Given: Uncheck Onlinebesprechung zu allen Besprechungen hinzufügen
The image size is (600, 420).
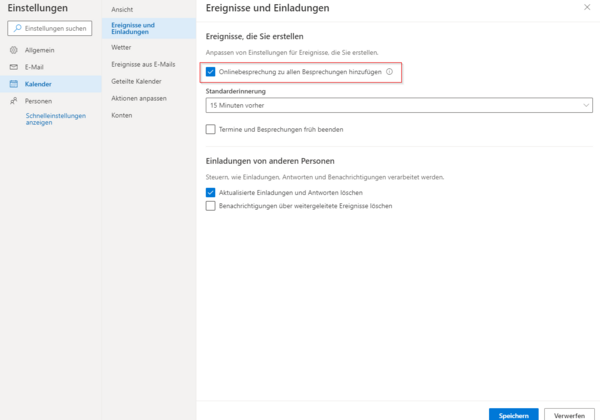Looking at the screenshot, I should [210, 72].
